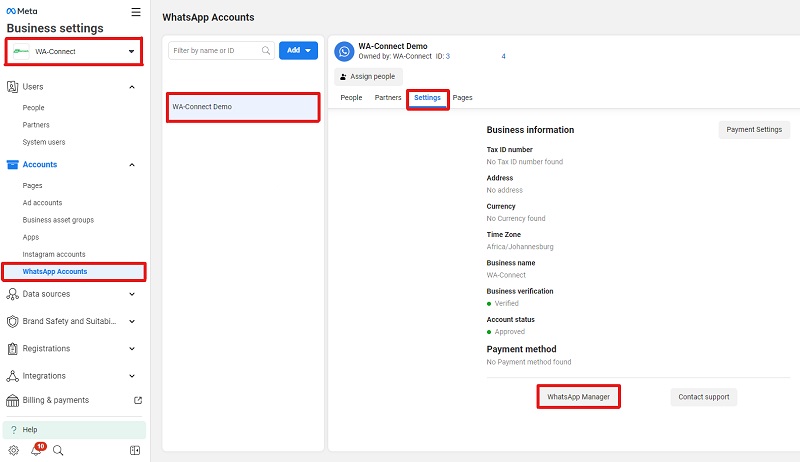Open Payment Settings button
Viewport: 800px width, 462px height.
(754, 130)
